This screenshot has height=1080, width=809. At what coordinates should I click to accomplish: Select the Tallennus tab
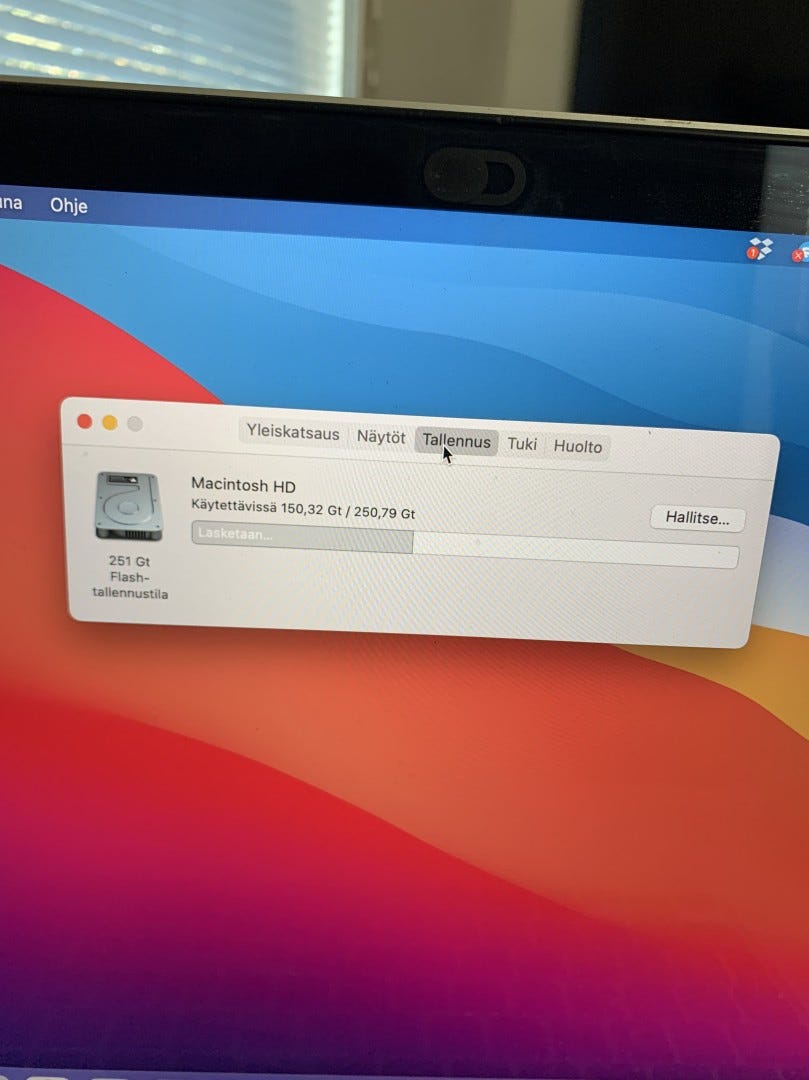tap(456, 442)
